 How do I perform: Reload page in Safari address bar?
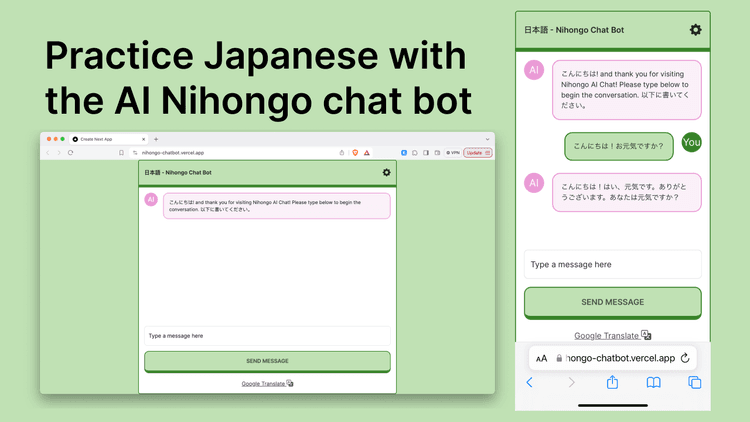pos(685,358)
